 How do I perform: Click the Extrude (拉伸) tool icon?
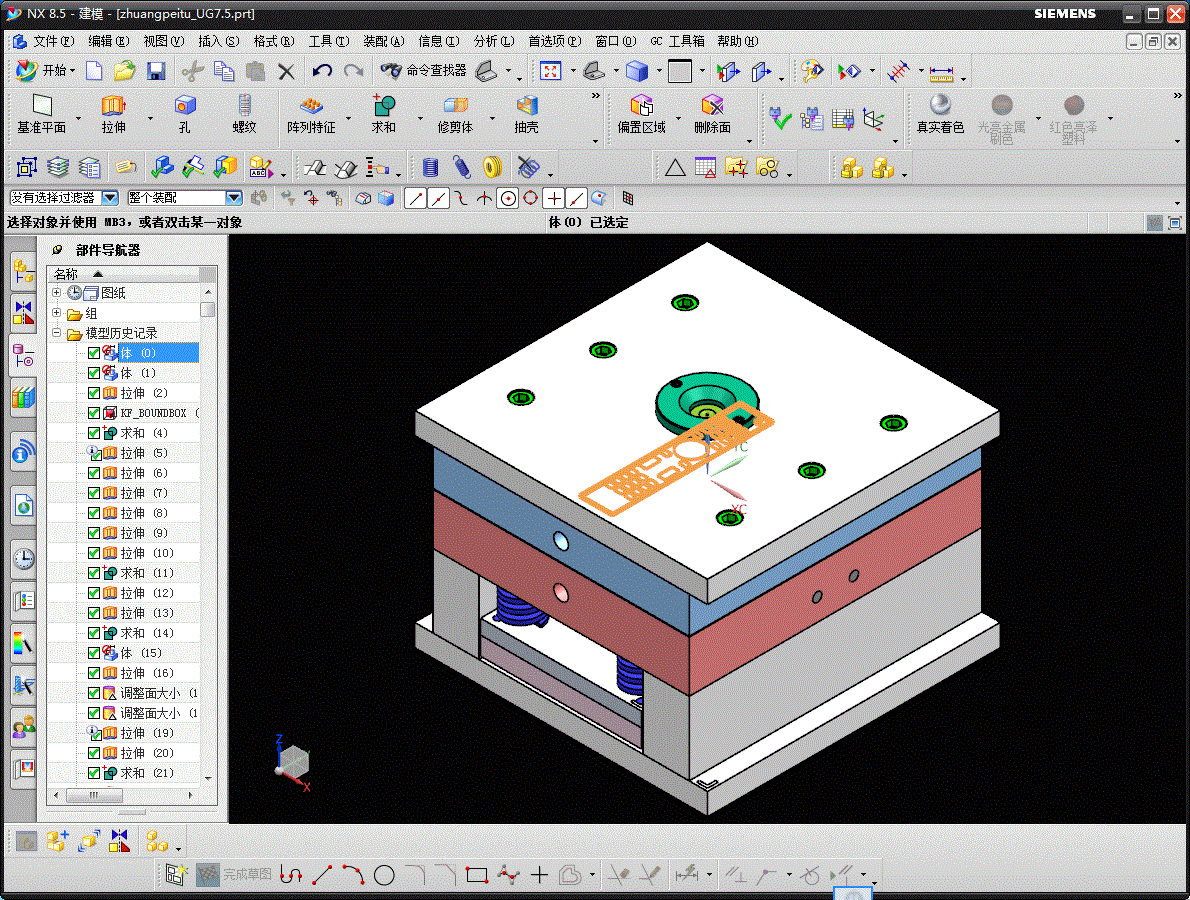click(x=113, y=106)
